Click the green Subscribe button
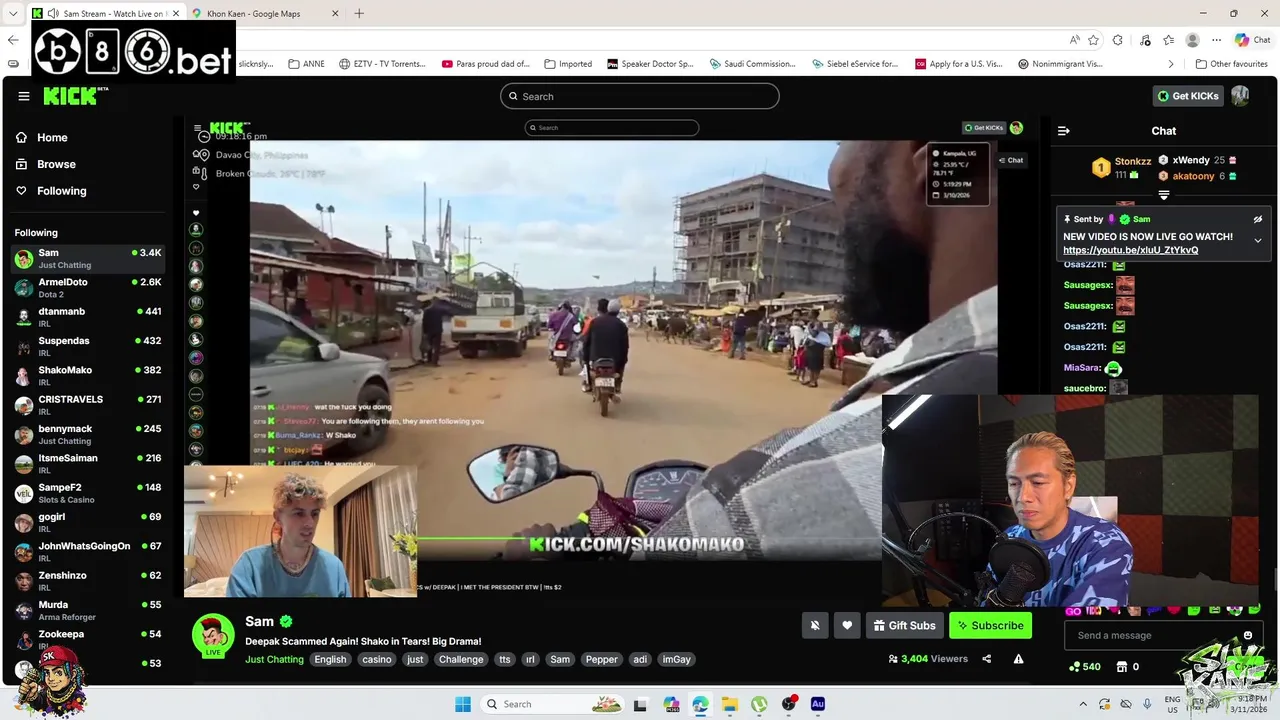The width and height of the screenshot is (1280, 720). click(x=990, y=625)
